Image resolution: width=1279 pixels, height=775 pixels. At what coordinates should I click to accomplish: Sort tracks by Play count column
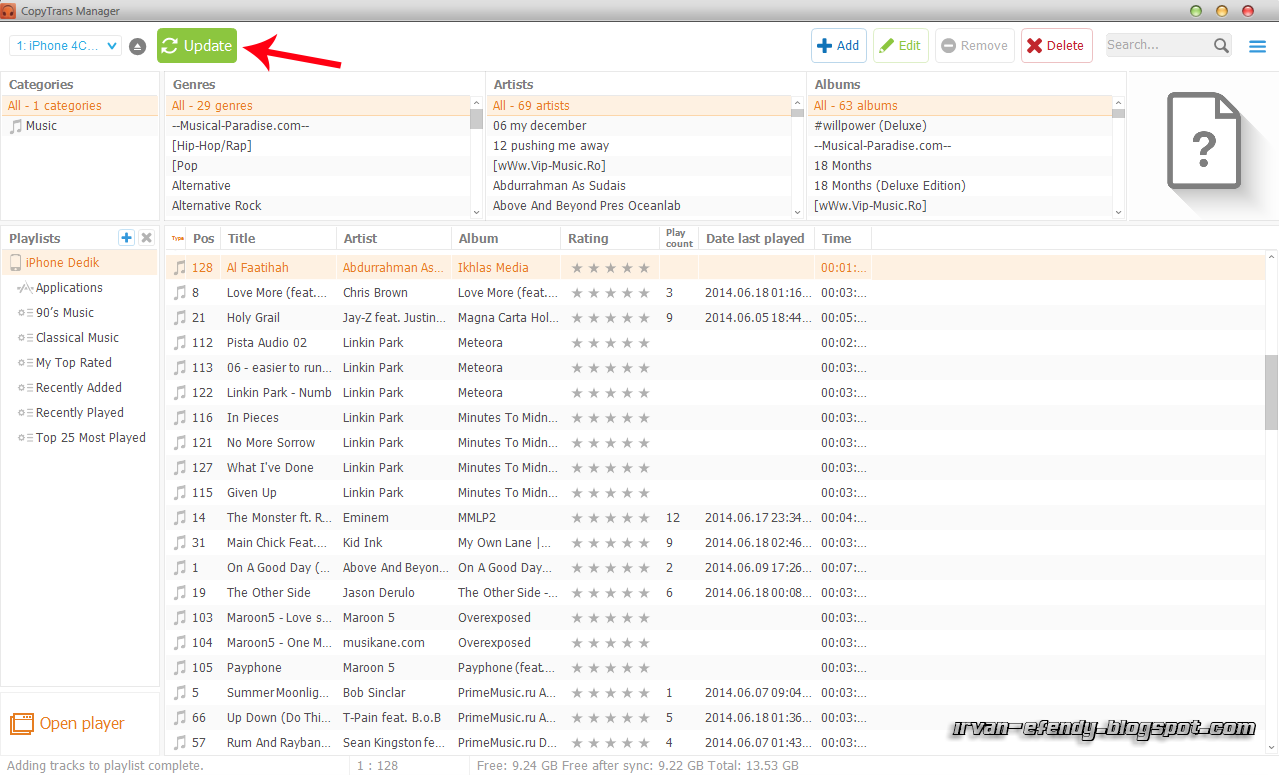point(679,239)
